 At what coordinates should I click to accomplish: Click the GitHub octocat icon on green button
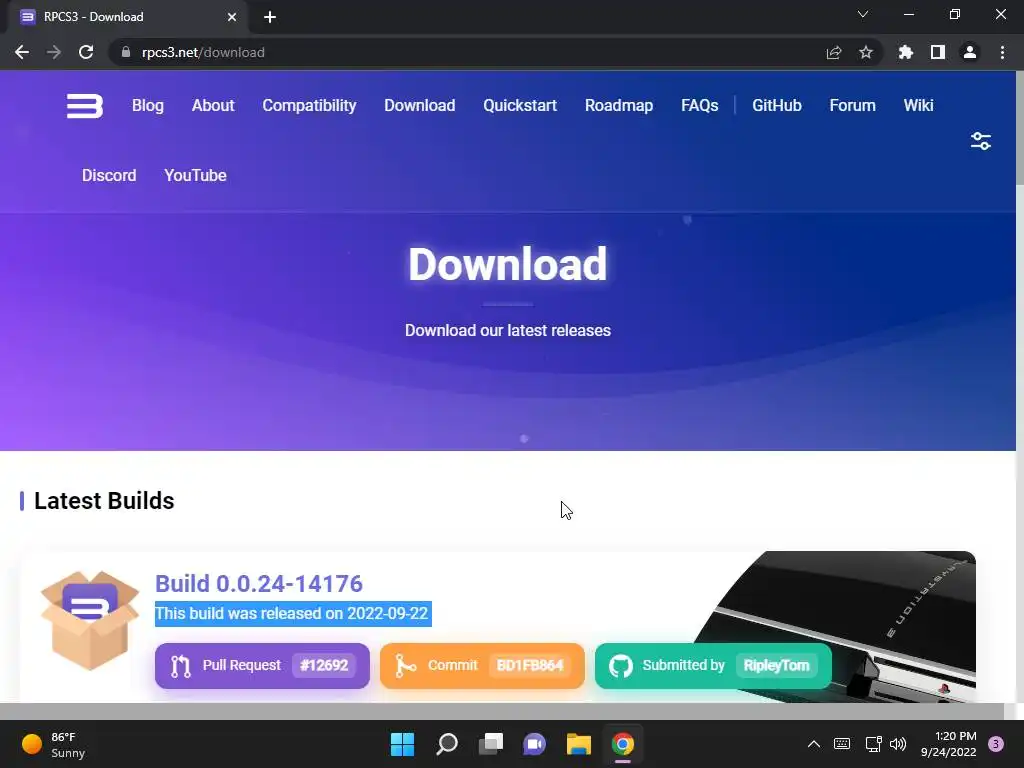620,665
